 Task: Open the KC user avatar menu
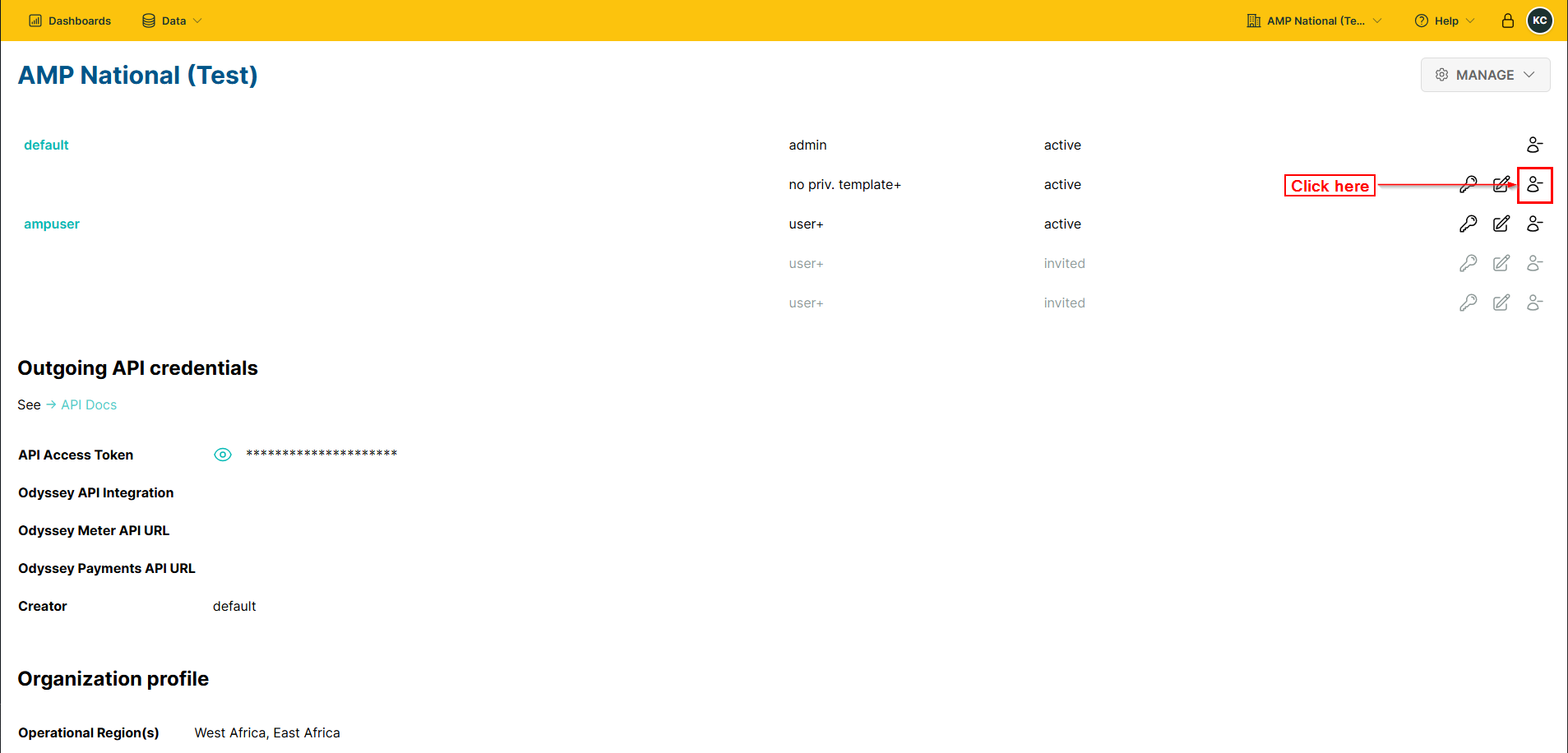pyautogui.click(x=1539, y=21)
